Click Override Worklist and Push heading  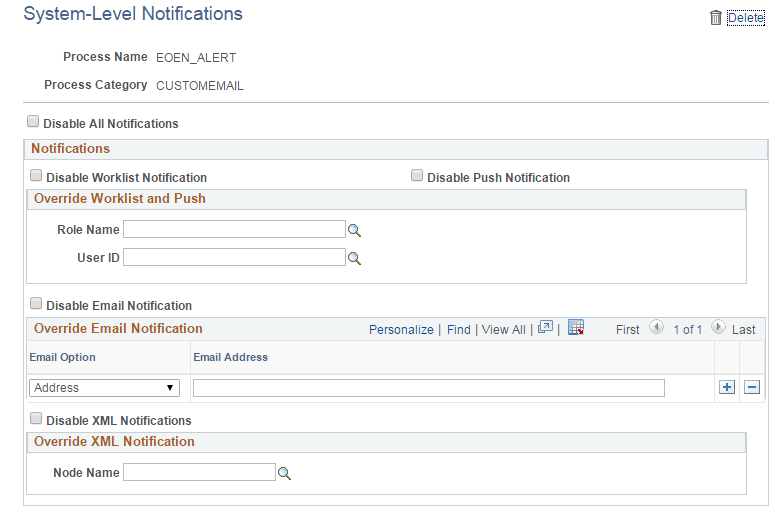tap(120, 199)
